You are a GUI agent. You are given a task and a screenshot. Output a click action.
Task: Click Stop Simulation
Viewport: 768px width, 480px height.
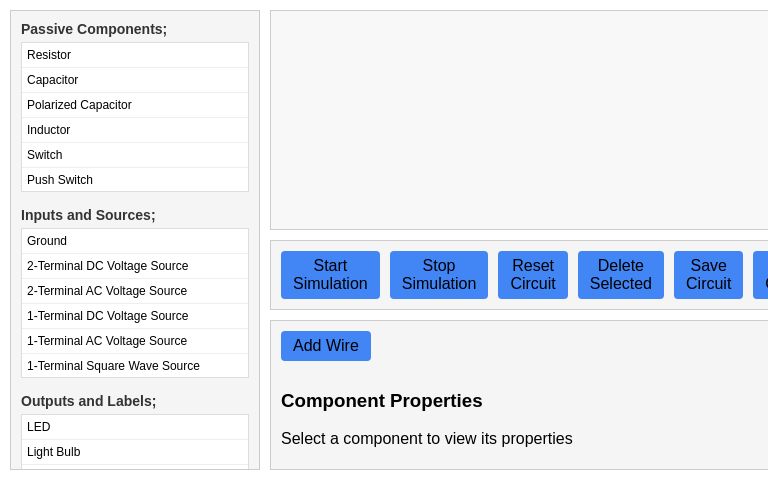(x=439, y=275)
